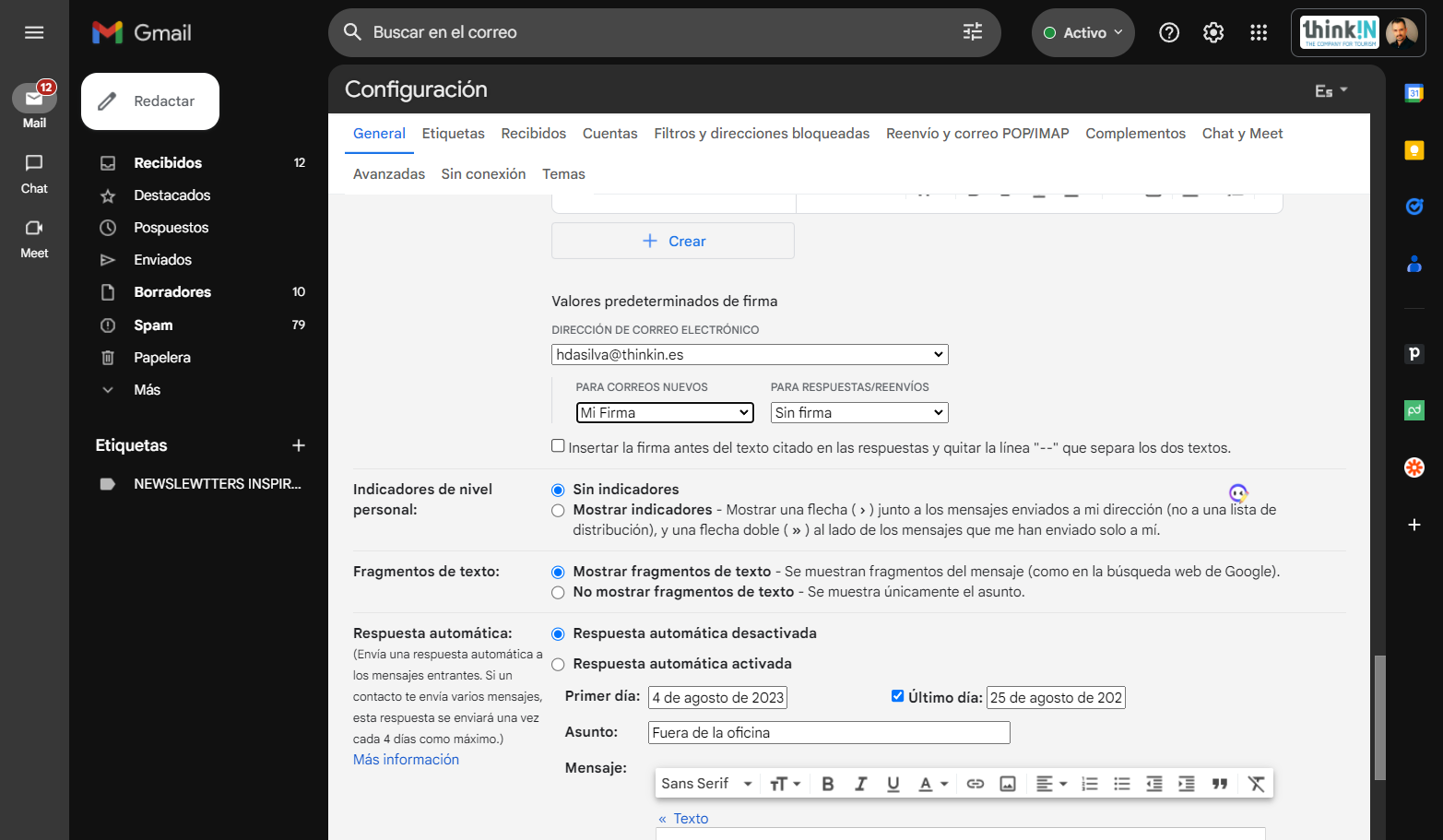The height and width of the screenshot is (840, 1443).
Task: Select No mostrar fragmentos de texto
Action: coord(558,592)
